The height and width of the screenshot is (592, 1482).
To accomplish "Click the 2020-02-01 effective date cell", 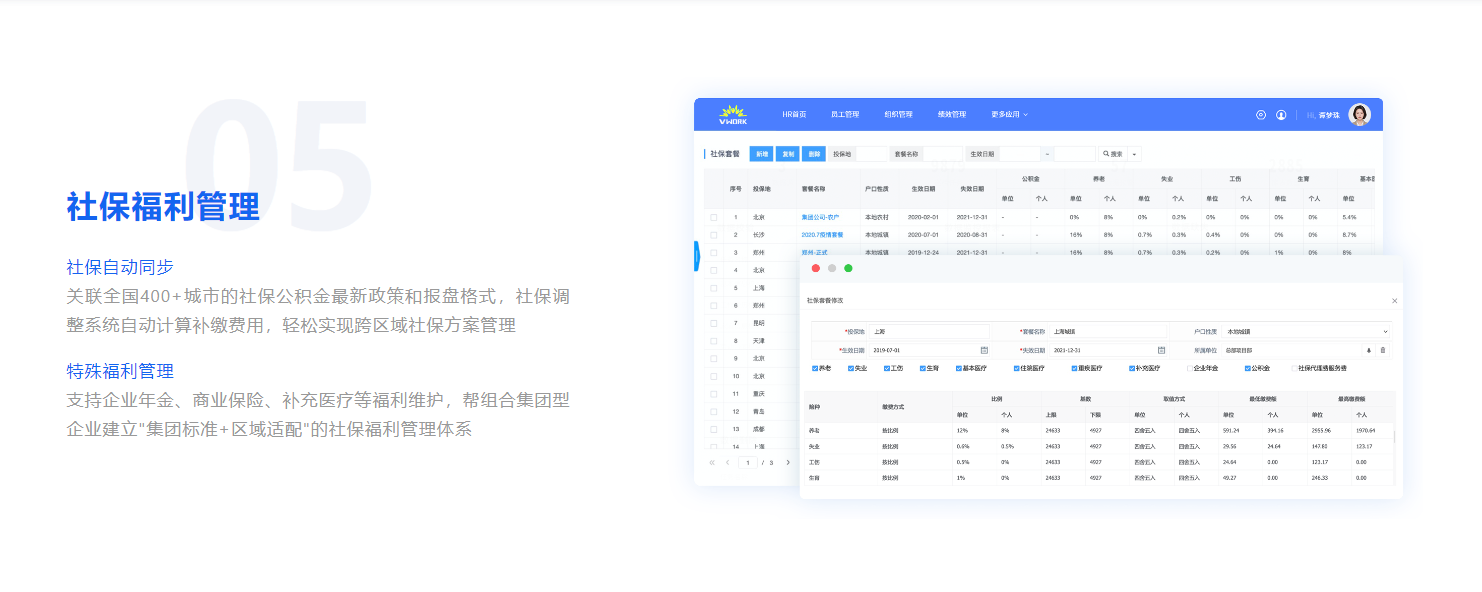I will tap(923, 217).
